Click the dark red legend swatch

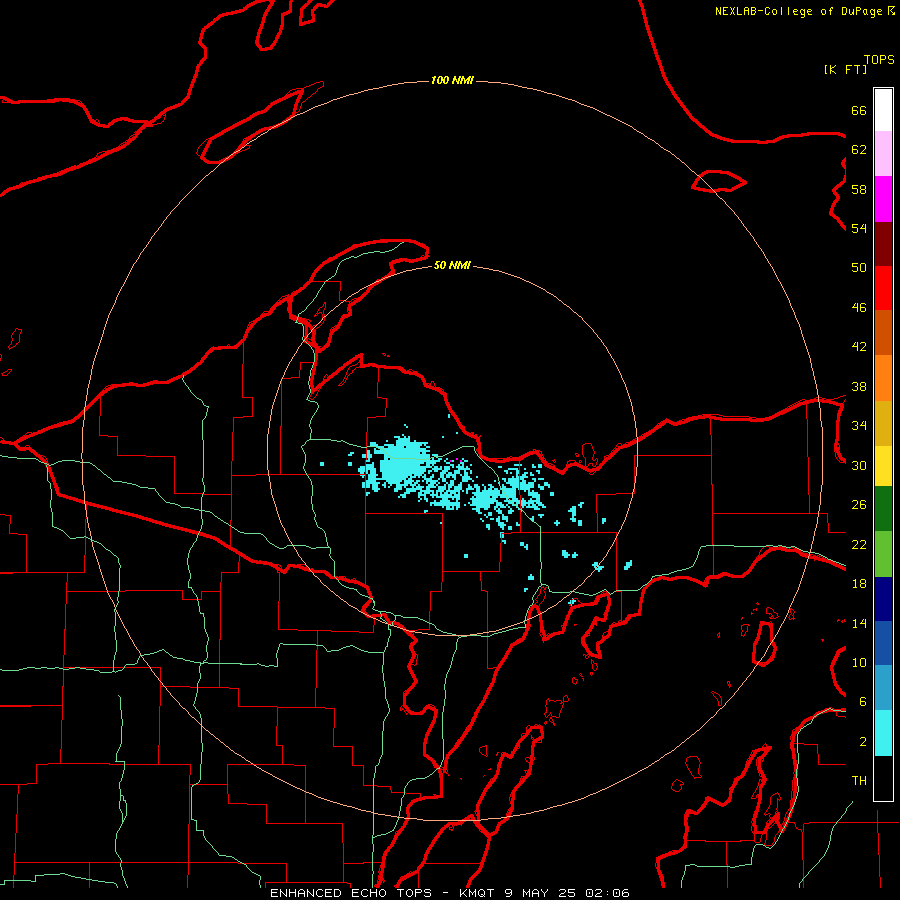click(883, 245)
